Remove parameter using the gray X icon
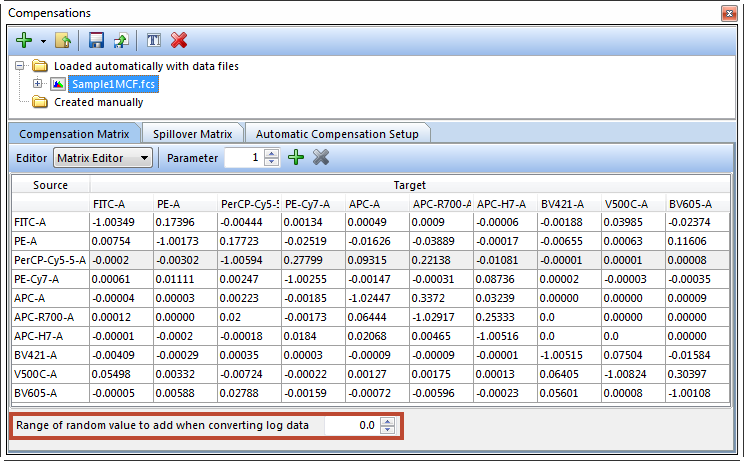 point(321,157)
